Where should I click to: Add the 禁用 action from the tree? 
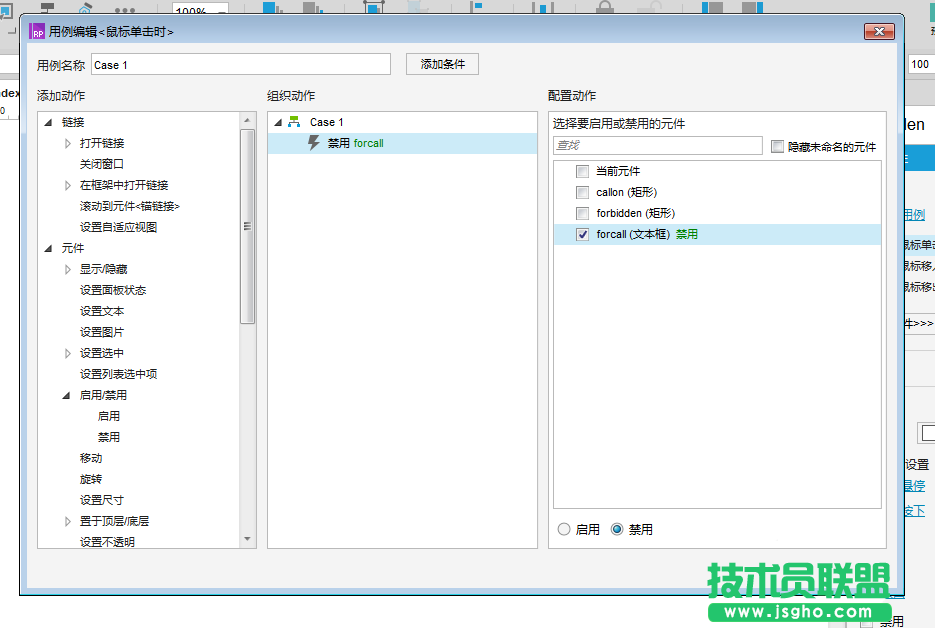[x=109, y=437]
